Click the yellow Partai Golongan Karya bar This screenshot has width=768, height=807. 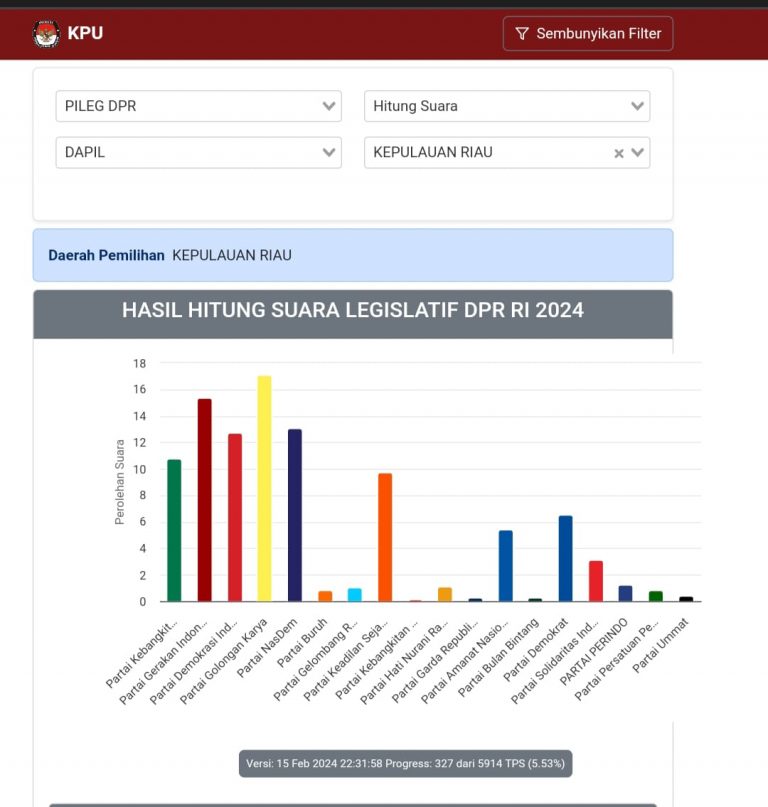click(x=265, y=488)
